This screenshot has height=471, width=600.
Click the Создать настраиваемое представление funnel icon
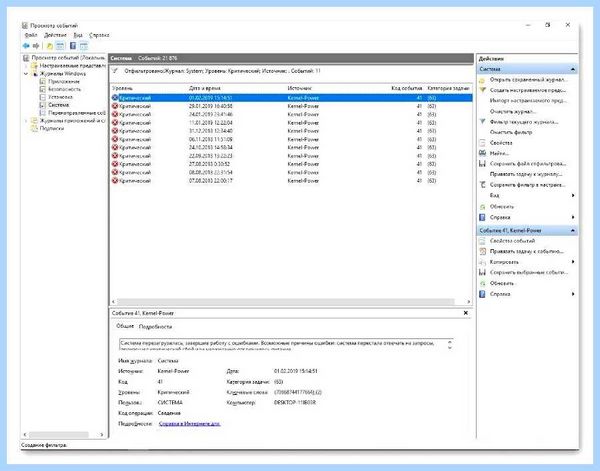pos(482,90)
